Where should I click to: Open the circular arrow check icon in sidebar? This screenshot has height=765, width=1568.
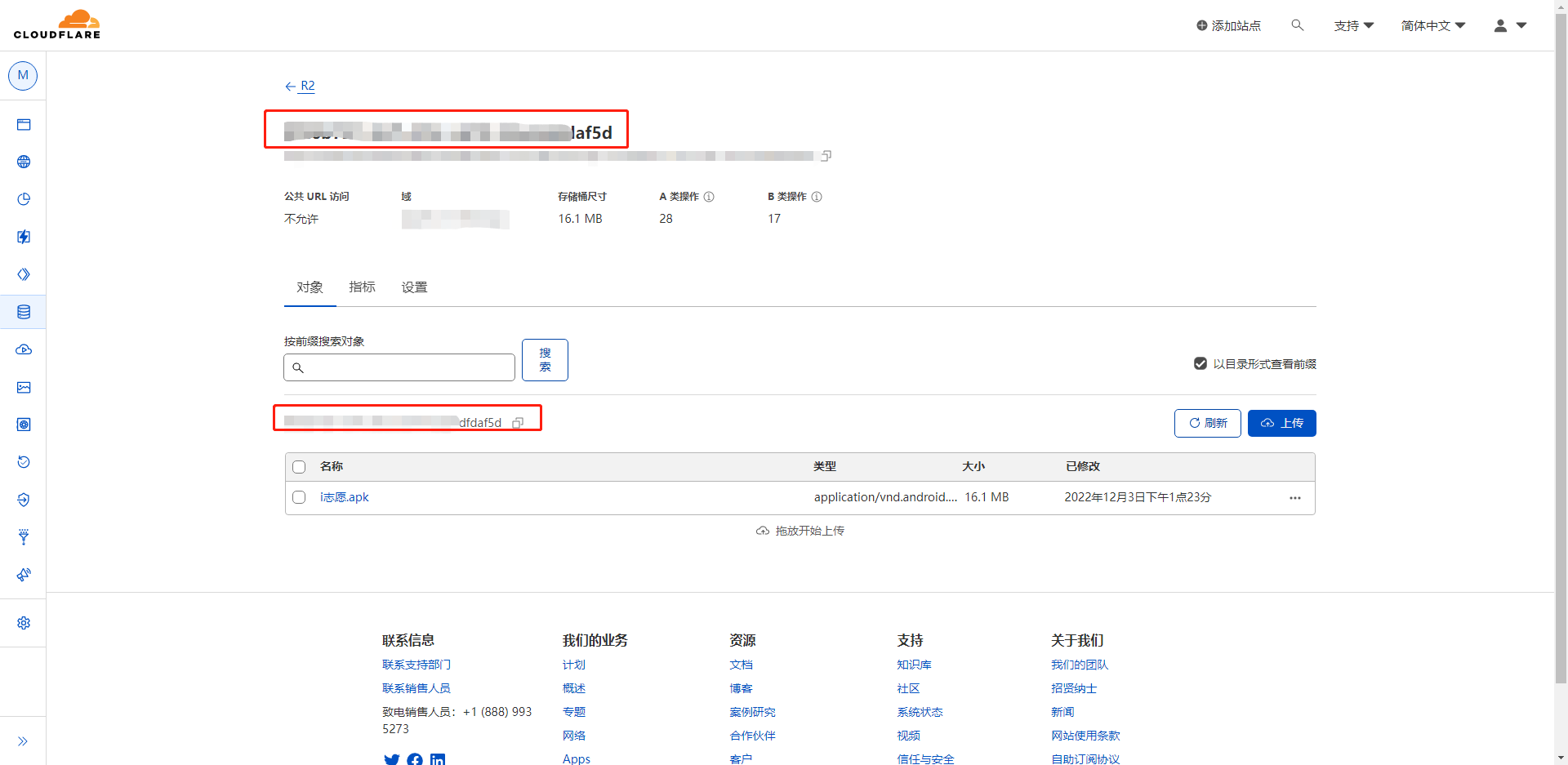tap(24, 462)
